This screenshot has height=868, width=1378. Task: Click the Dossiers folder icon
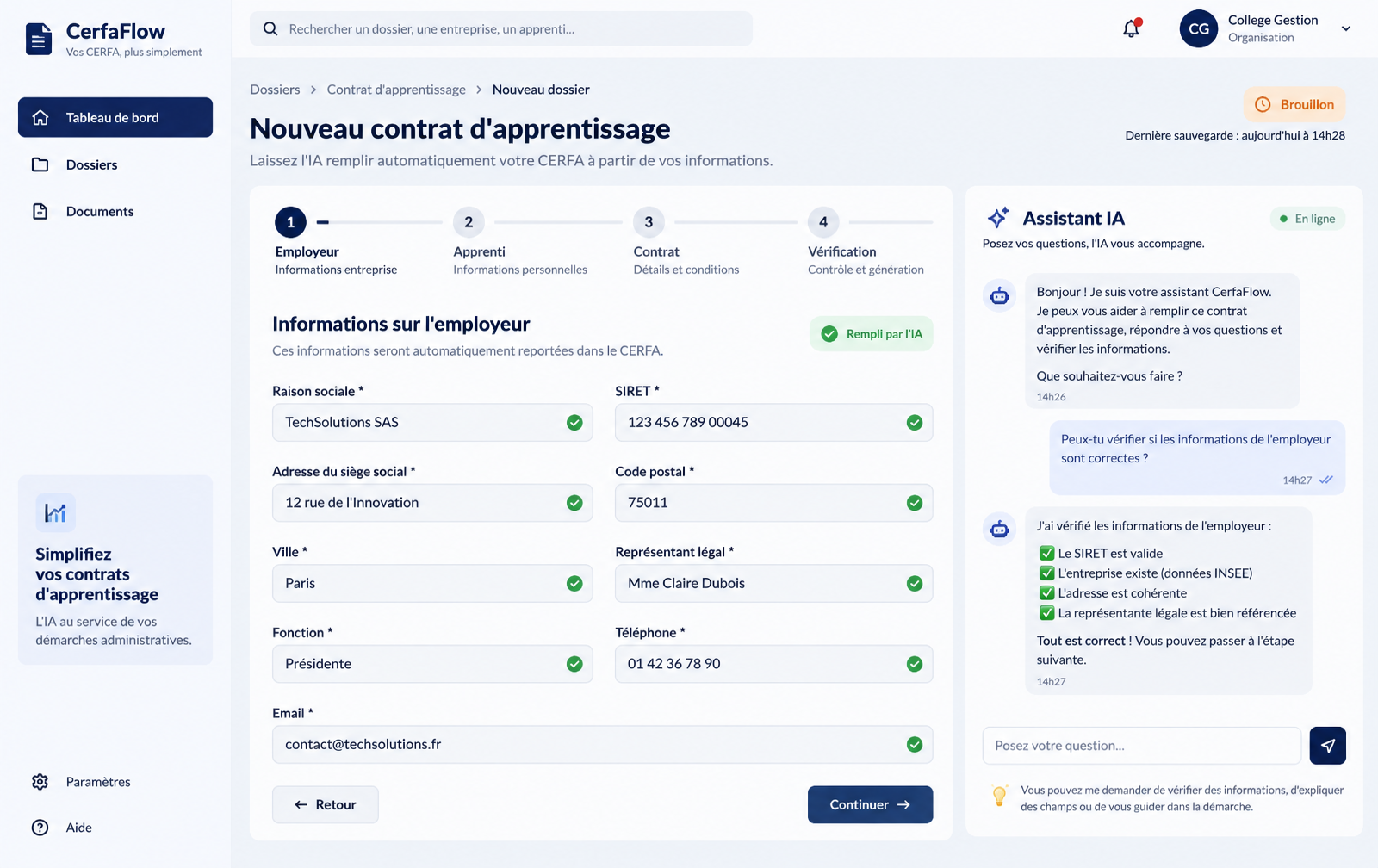pyautogui.click(x=40, y=164)
